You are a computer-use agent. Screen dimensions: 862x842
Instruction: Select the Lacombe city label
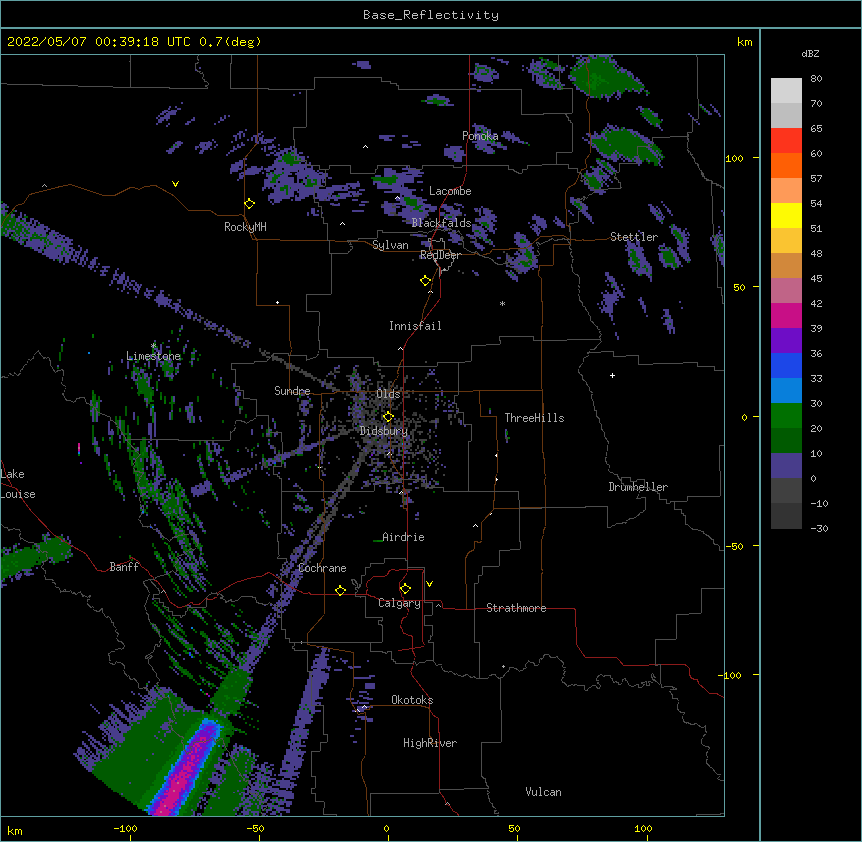(450, 191)
